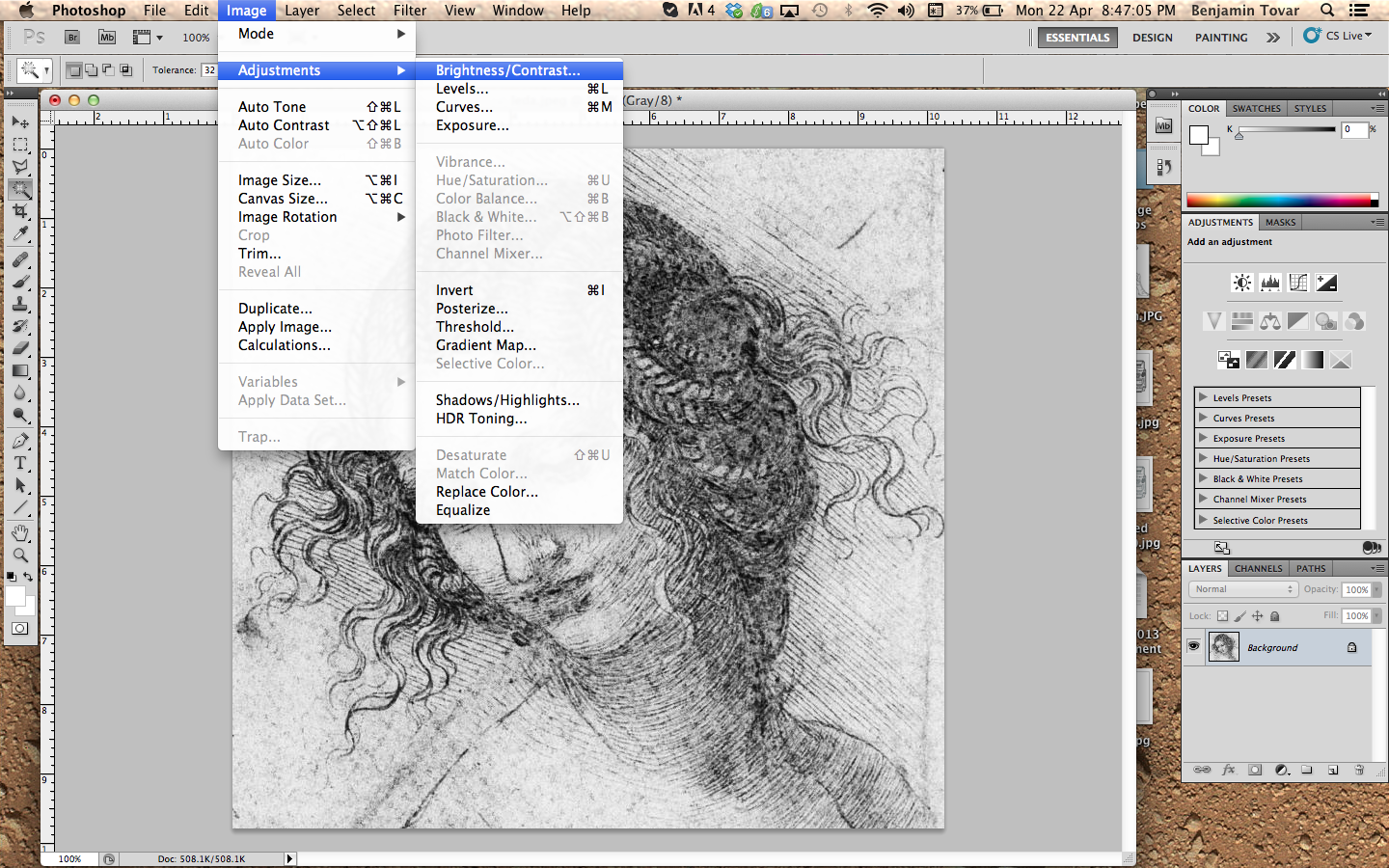1389x868 pixels.
Task: Expand Levels Presets list
Action: (1203, 397)
